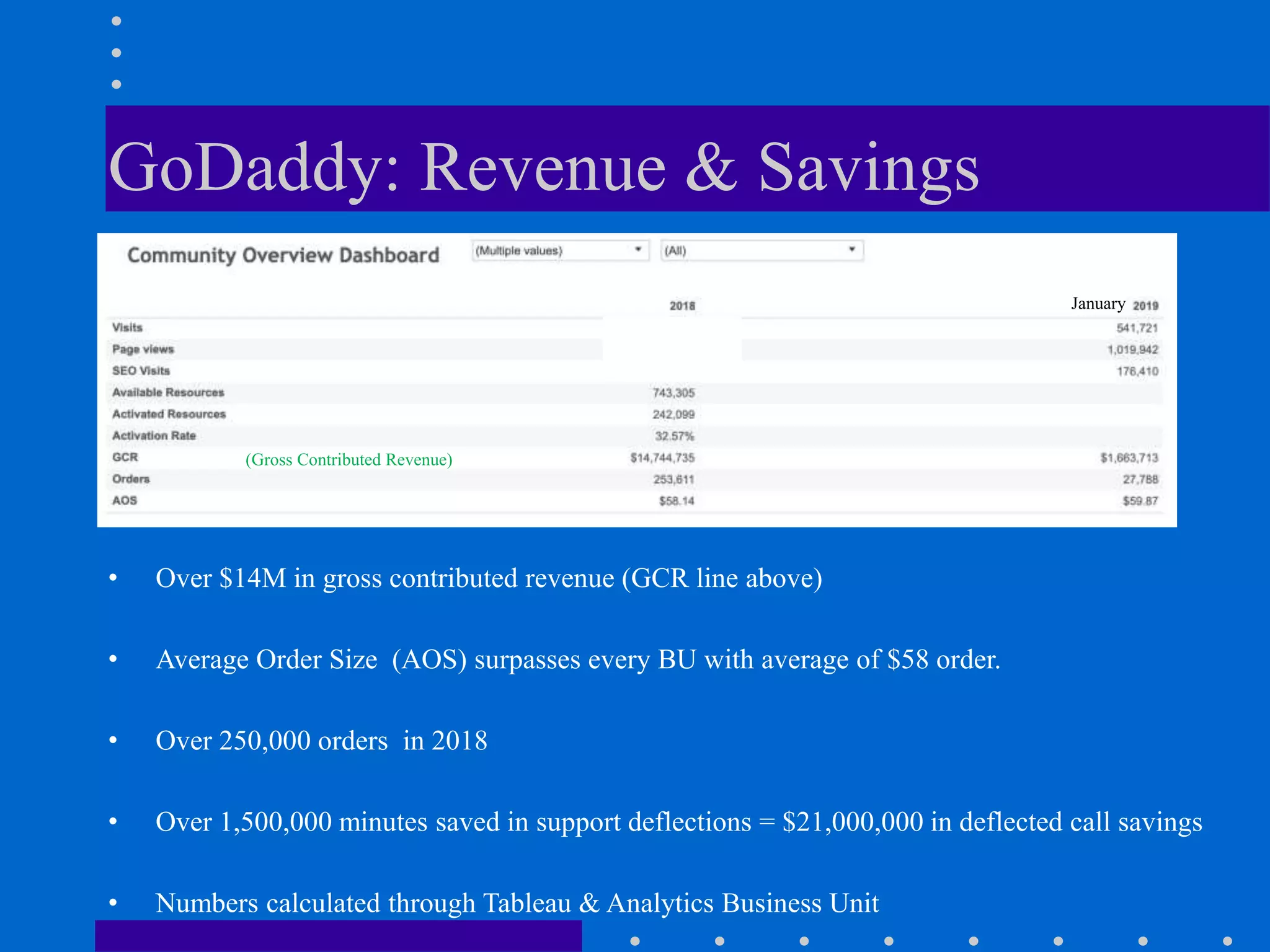This screenshot has width=1270, height=952.
Task: Click the $59.87 AOS value
Action: pyautogui.click(x=1140, y=501)
